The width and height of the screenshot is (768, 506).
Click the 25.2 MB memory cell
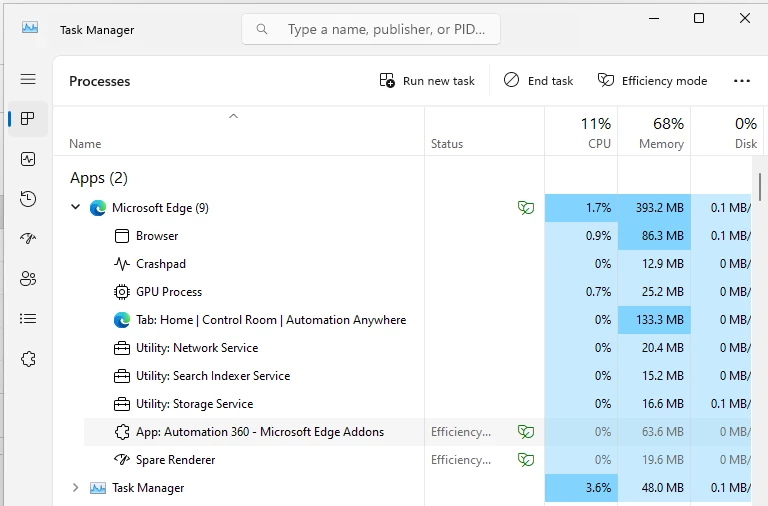[x=654, y=291]
